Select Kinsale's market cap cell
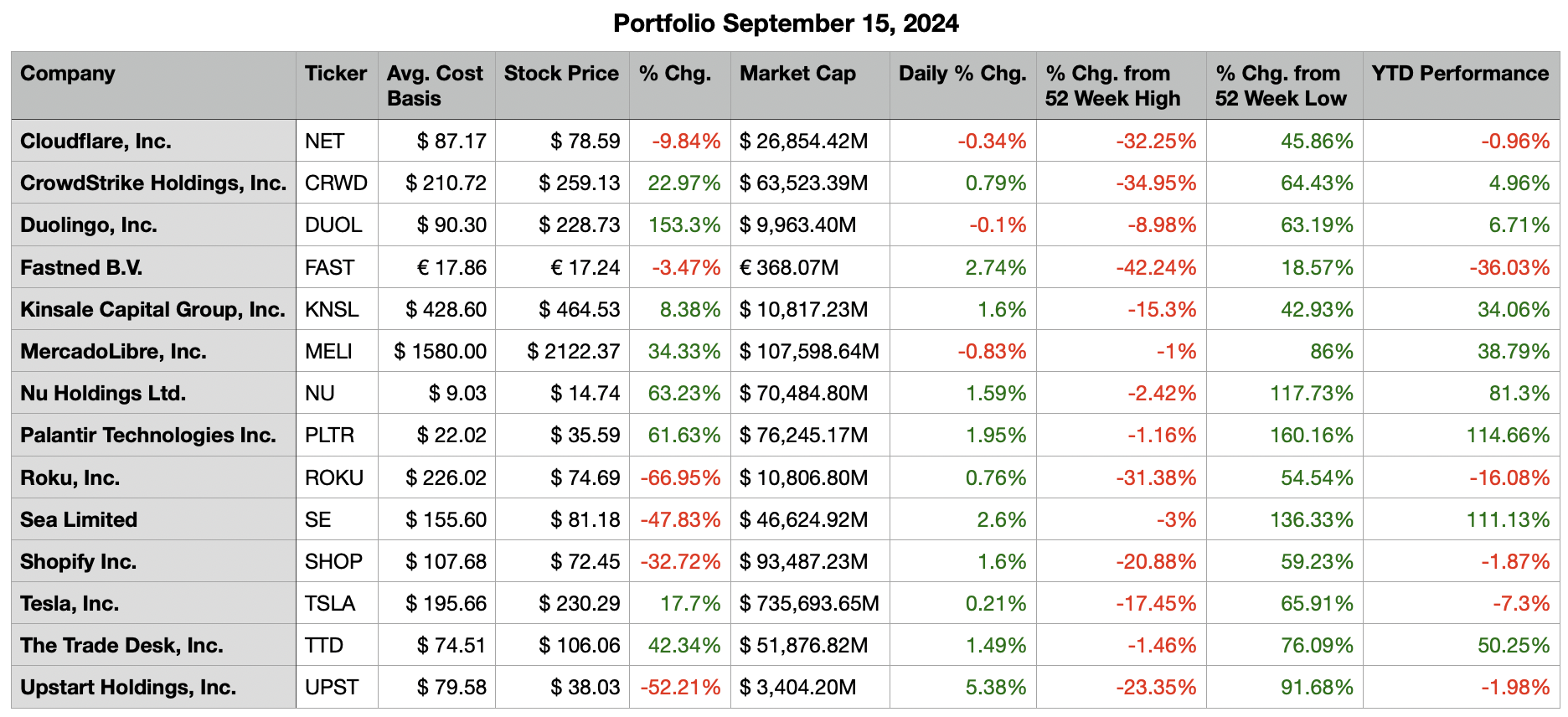The width and height of the screenshot is (1568, 717). tap(803, 310)
